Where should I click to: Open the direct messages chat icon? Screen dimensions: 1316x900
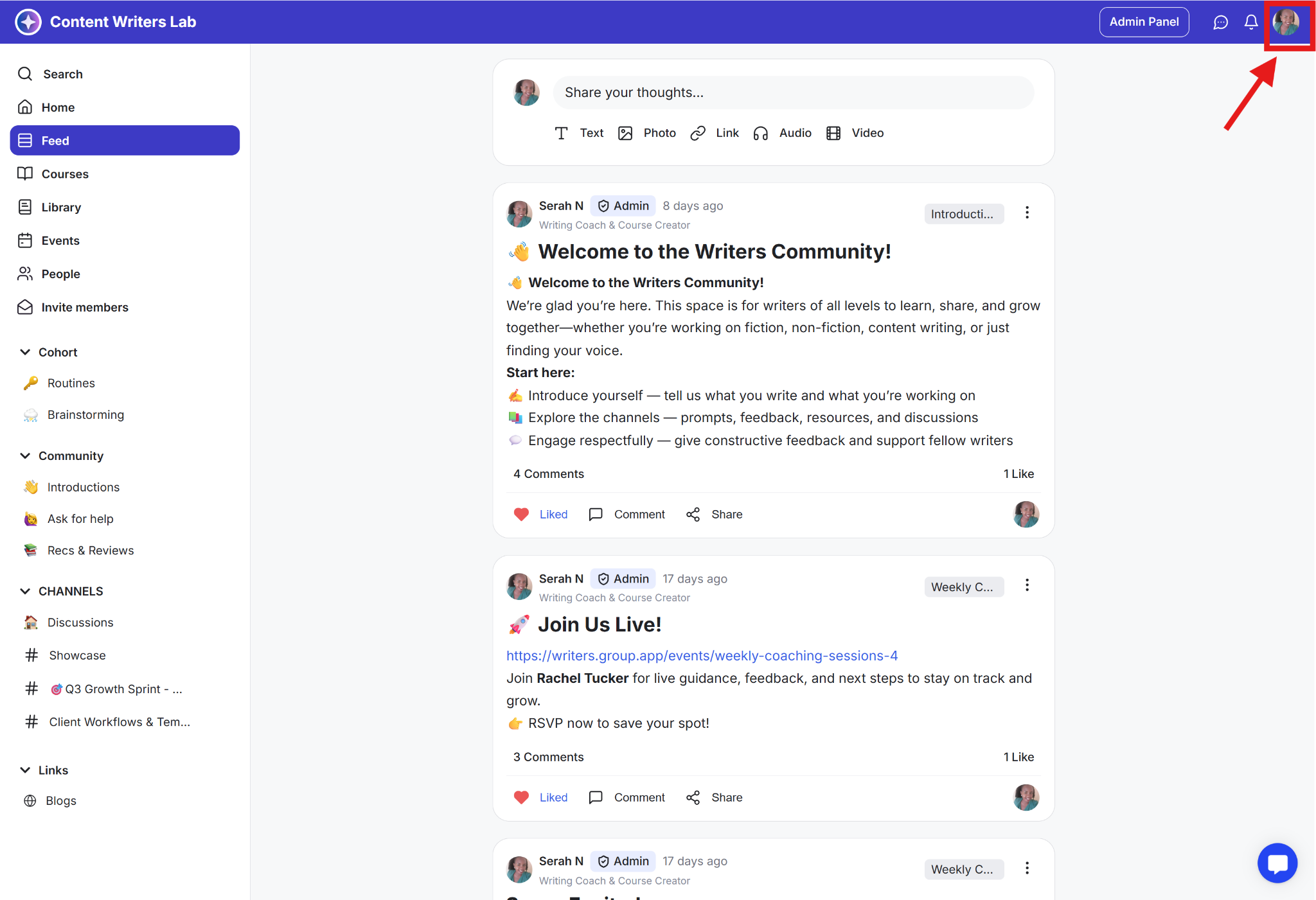click(1220, 22)
